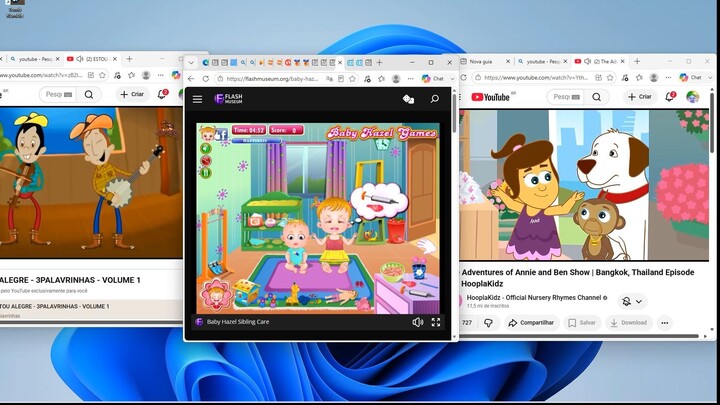This screenshot has height=405, width=720.
Task: Mute The Adventures tab via speaker icon
Action: [x=587, y=61]
